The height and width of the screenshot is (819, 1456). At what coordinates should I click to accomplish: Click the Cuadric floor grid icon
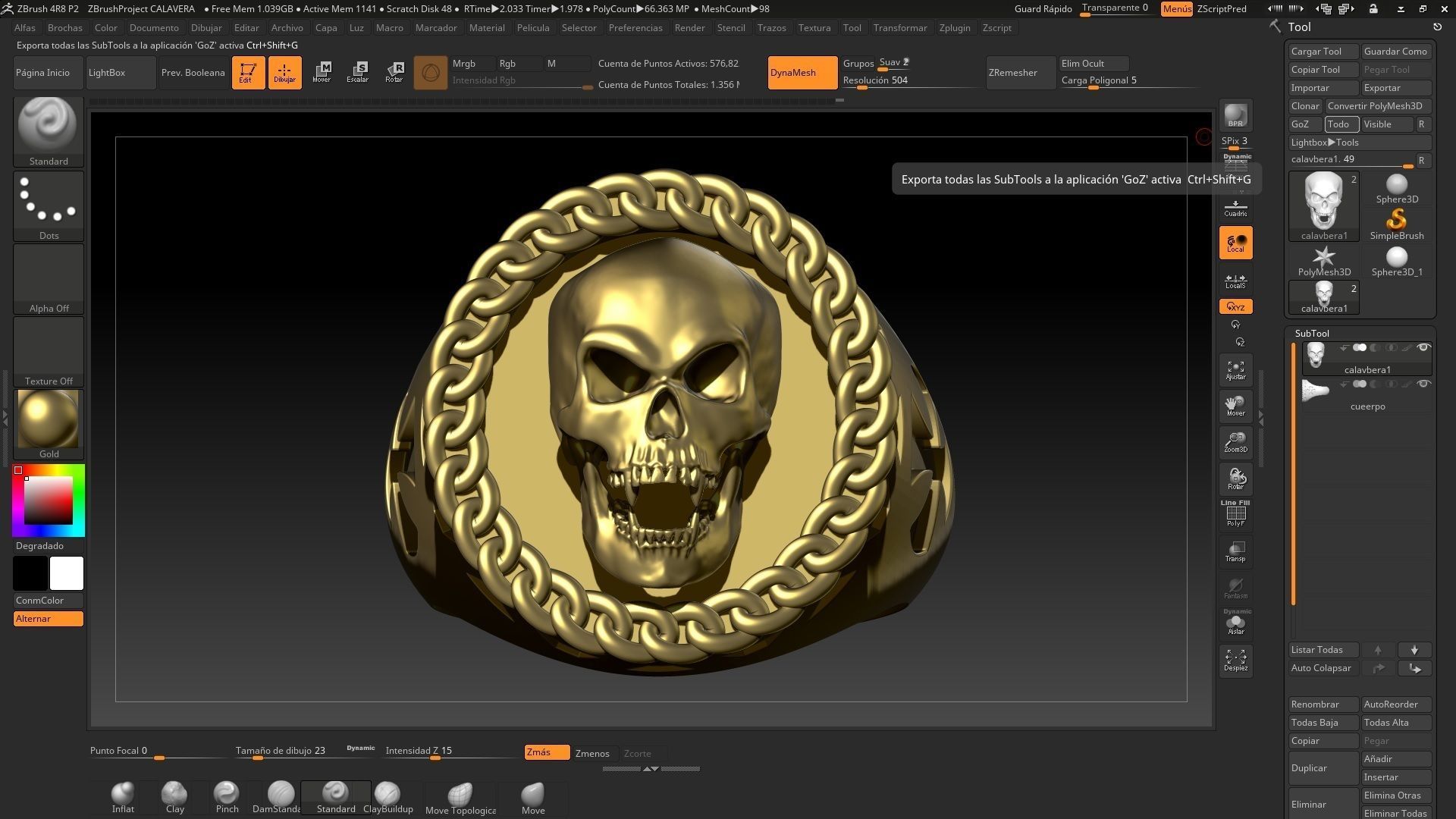1235,208
